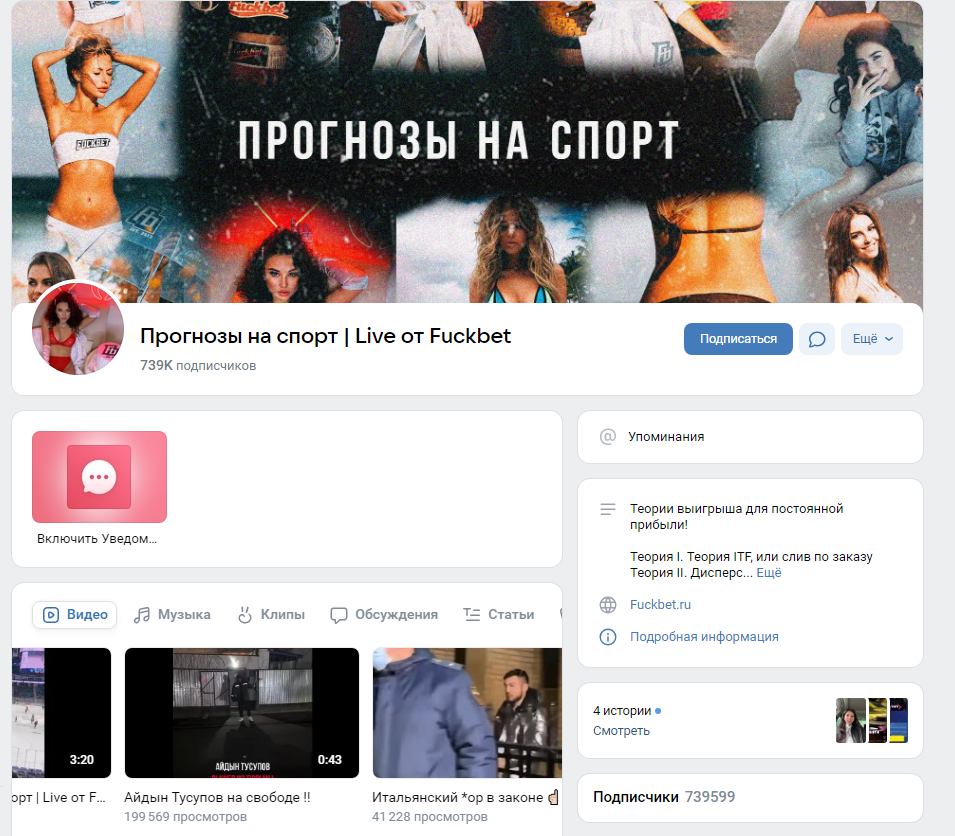
Task: Open Подробная информация link
Action: [703, 637]
